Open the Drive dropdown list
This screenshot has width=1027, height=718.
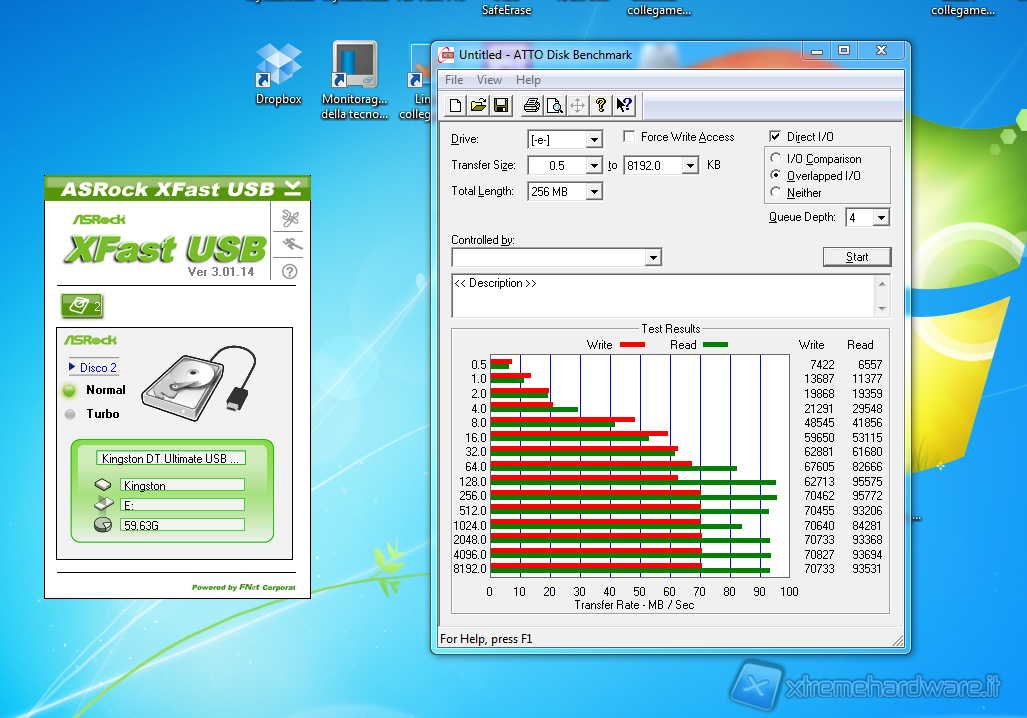pos(594,140)
